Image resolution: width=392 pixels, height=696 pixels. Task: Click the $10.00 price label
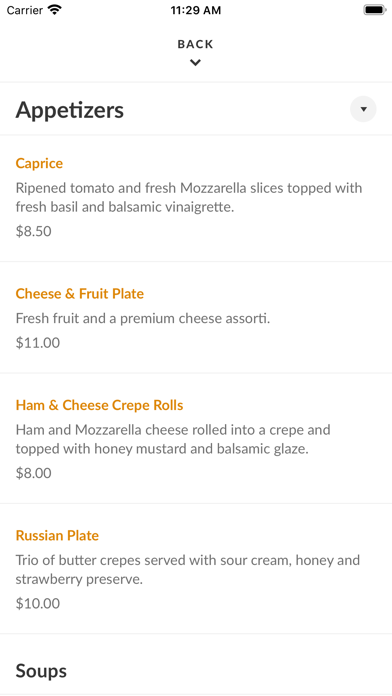38,604
